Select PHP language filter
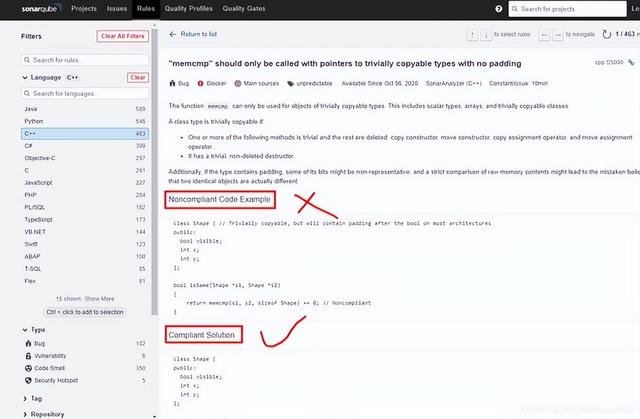The height and width of the screenshot is (419, 640). [x=85, y=195]
